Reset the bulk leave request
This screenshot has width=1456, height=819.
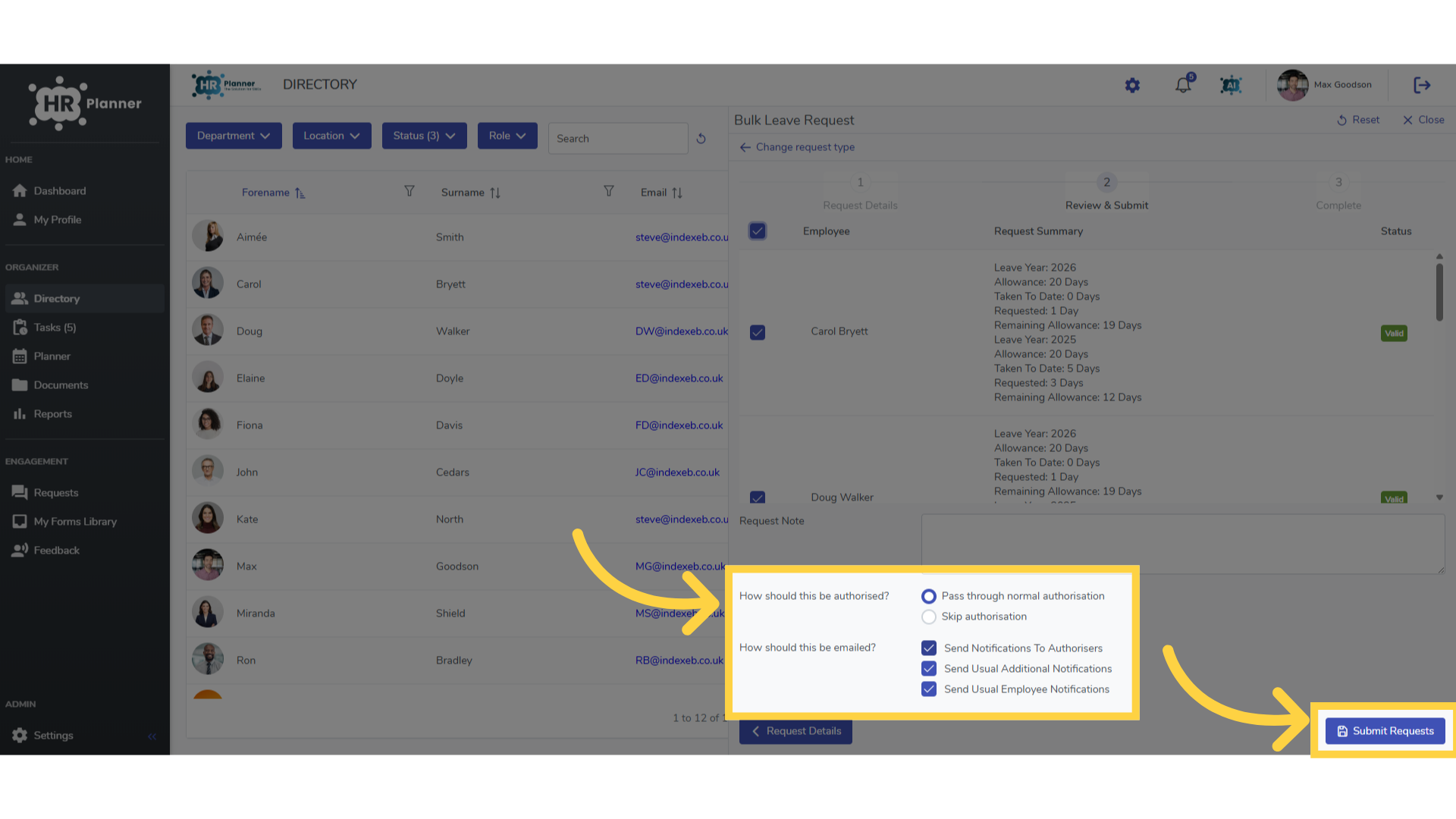[1358, 120]
